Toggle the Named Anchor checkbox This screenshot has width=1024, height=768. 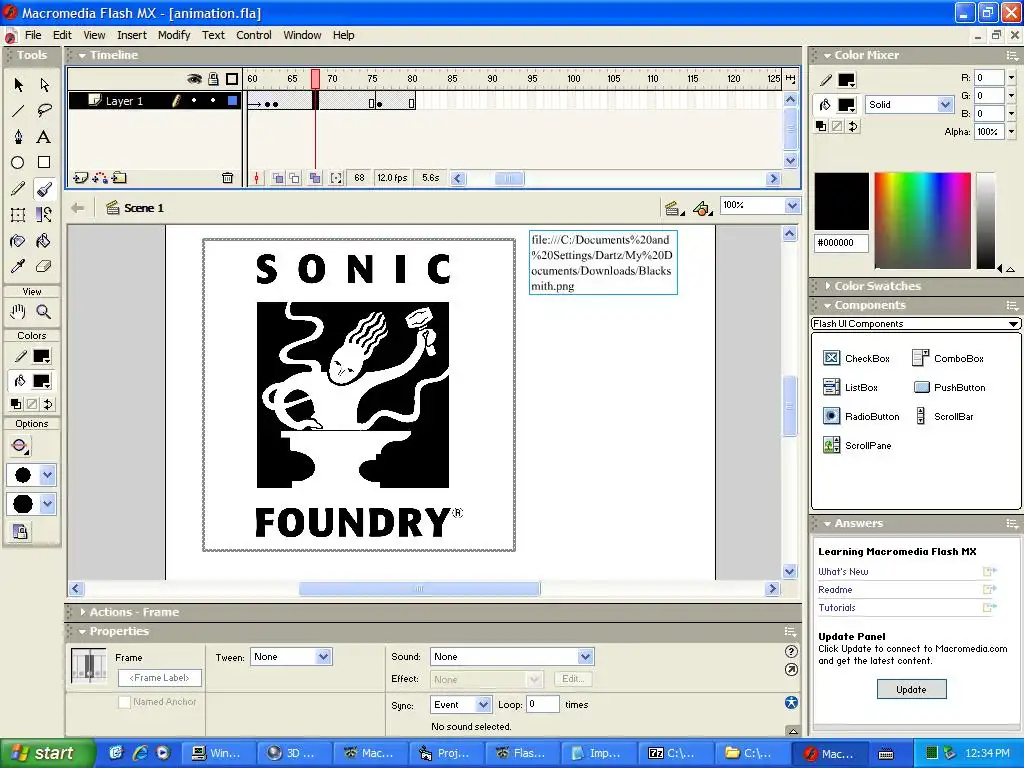coord(124,702)
